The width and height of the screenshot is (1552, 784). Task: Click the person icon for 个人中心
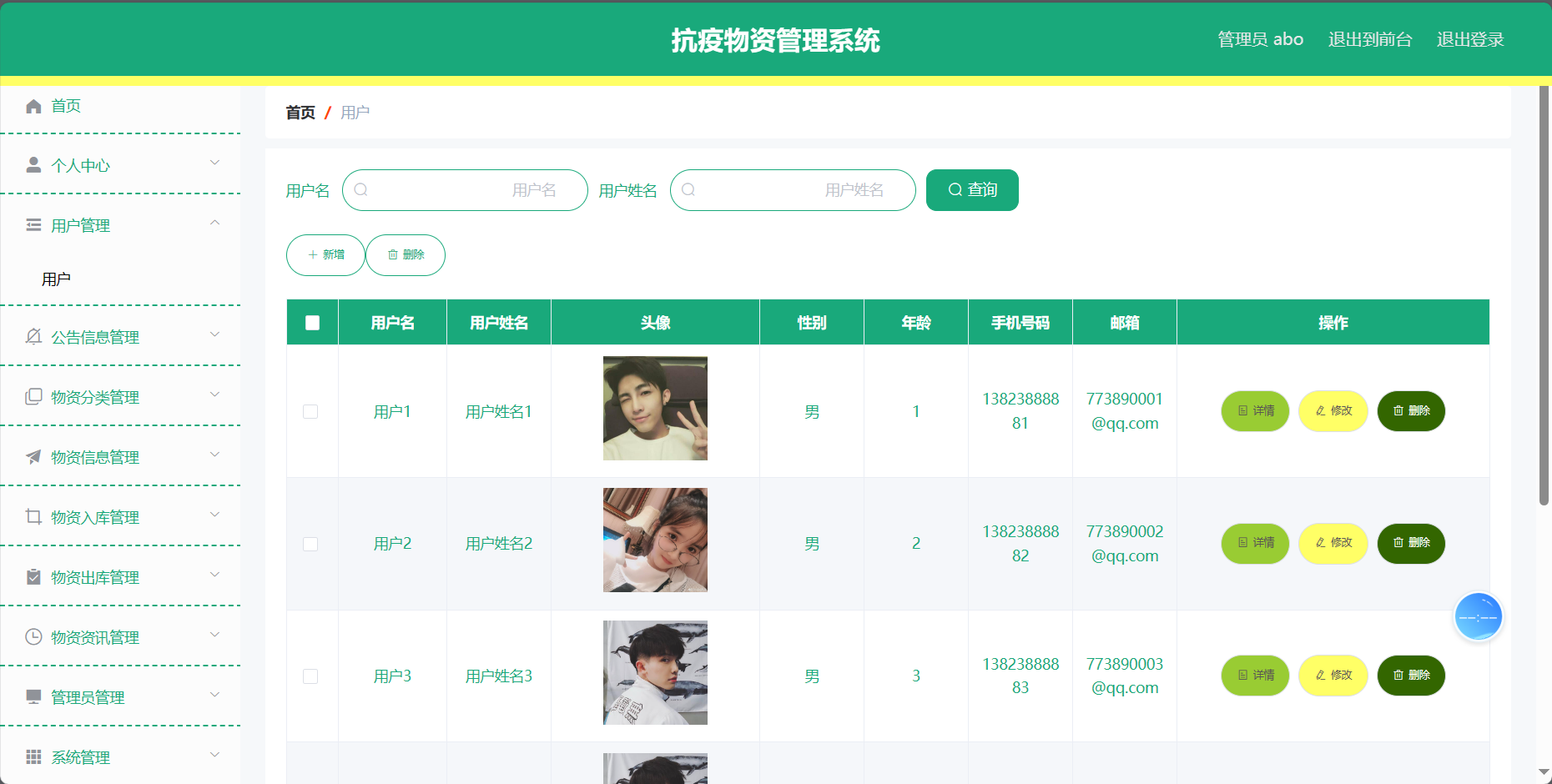(x=33, y=165)
